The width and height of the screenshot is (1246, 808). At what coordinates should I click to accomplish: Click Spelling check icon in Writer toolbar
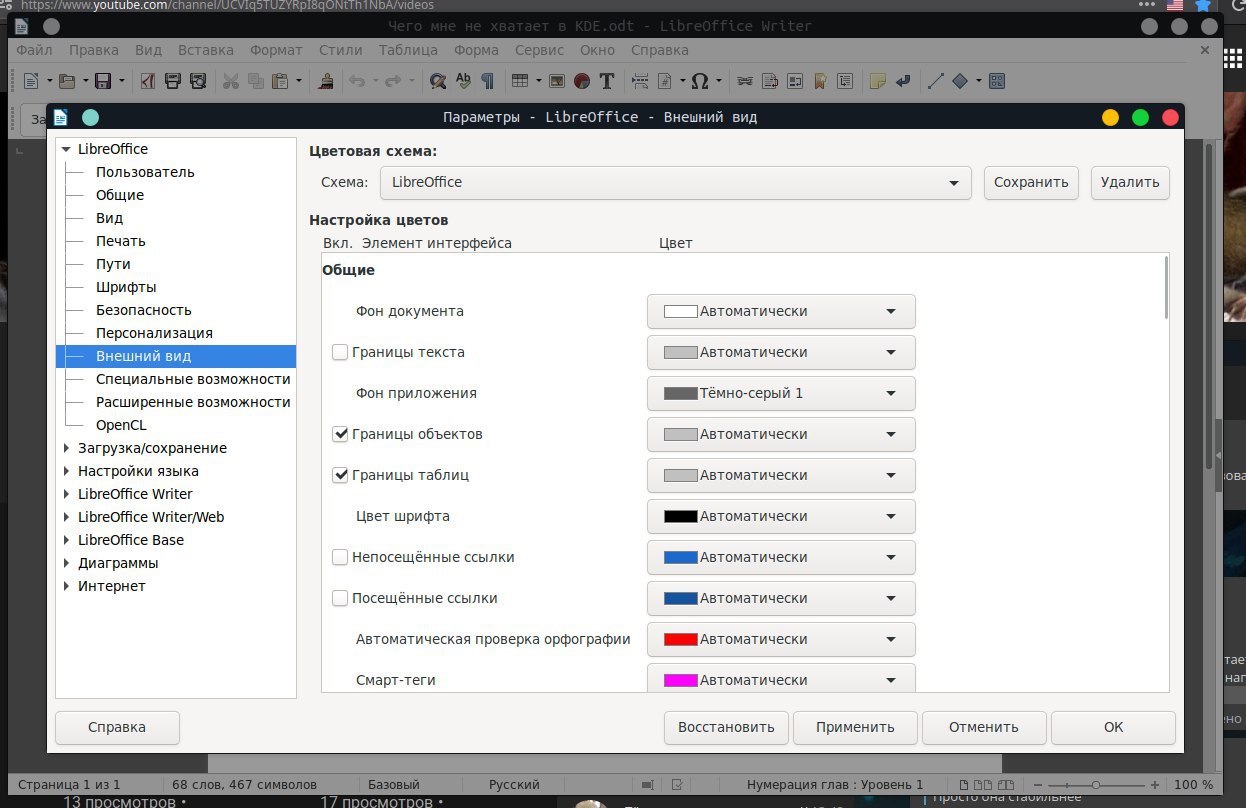point(463,81)
